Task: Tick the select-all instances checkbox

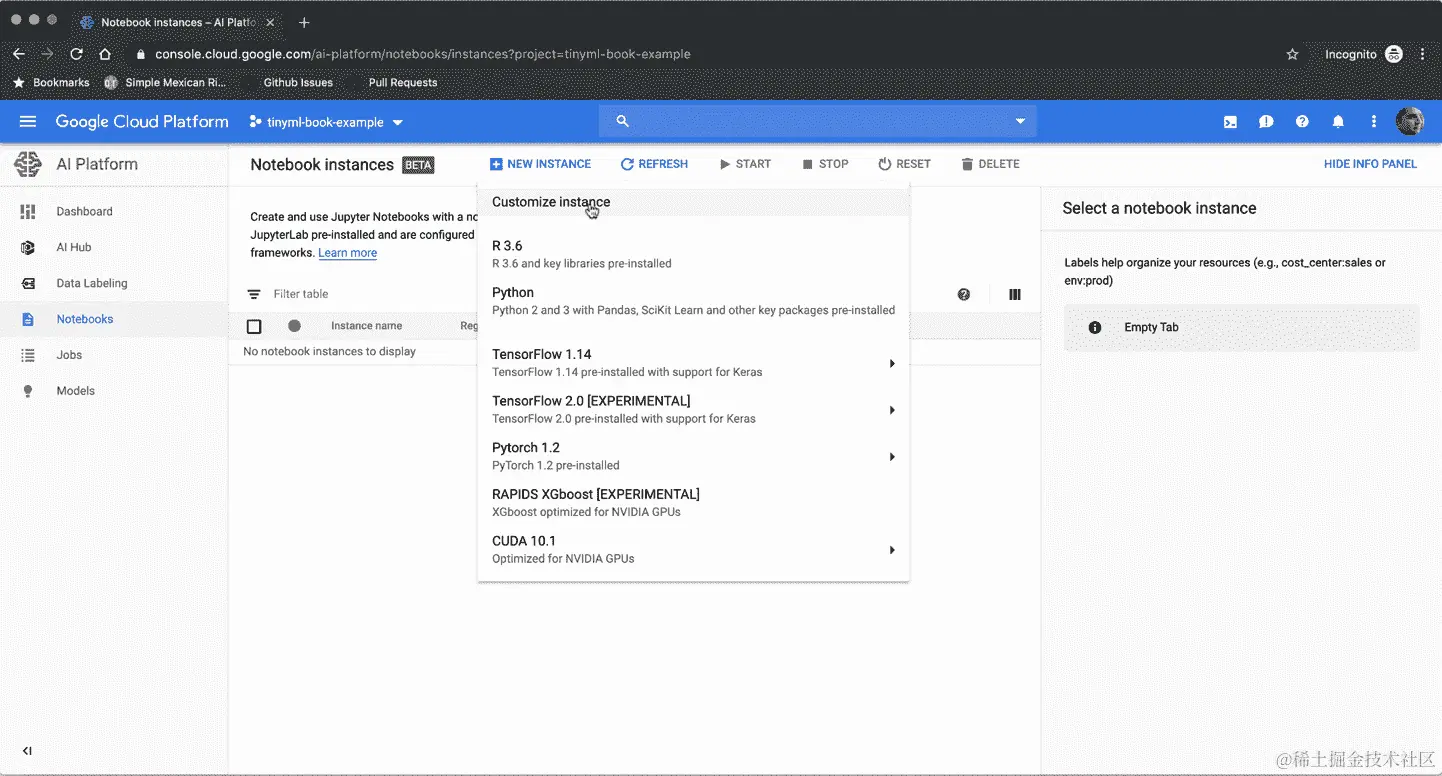Action: point(254,327)
